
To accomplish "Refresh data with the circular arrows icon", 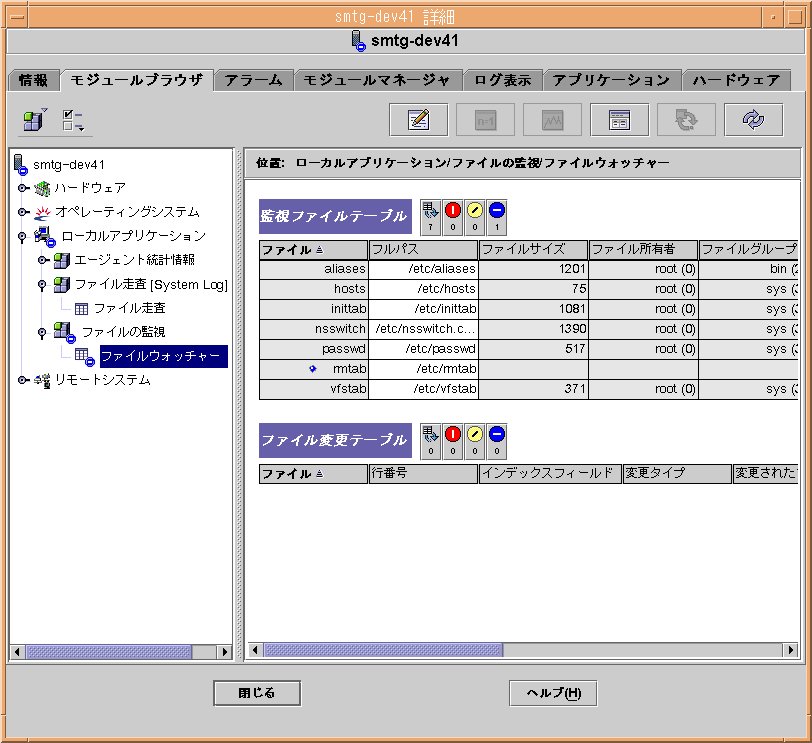I will pos(754,119).
